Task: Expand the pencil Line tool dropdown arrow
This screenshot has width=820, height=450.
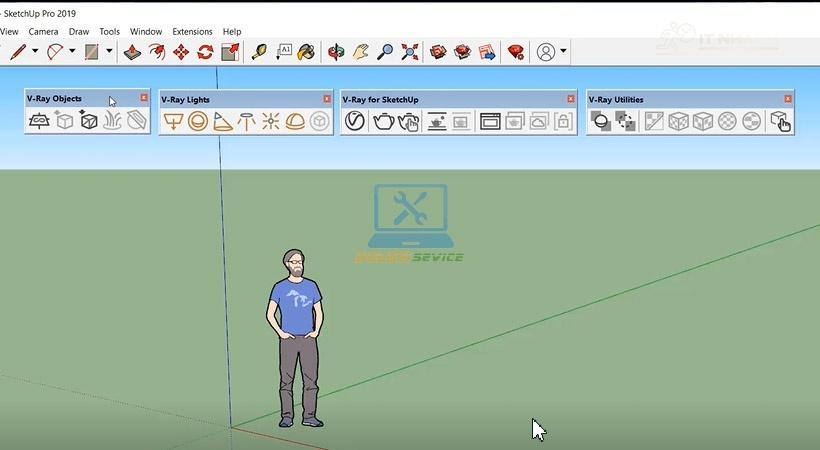Action: (x=35, y=51)
